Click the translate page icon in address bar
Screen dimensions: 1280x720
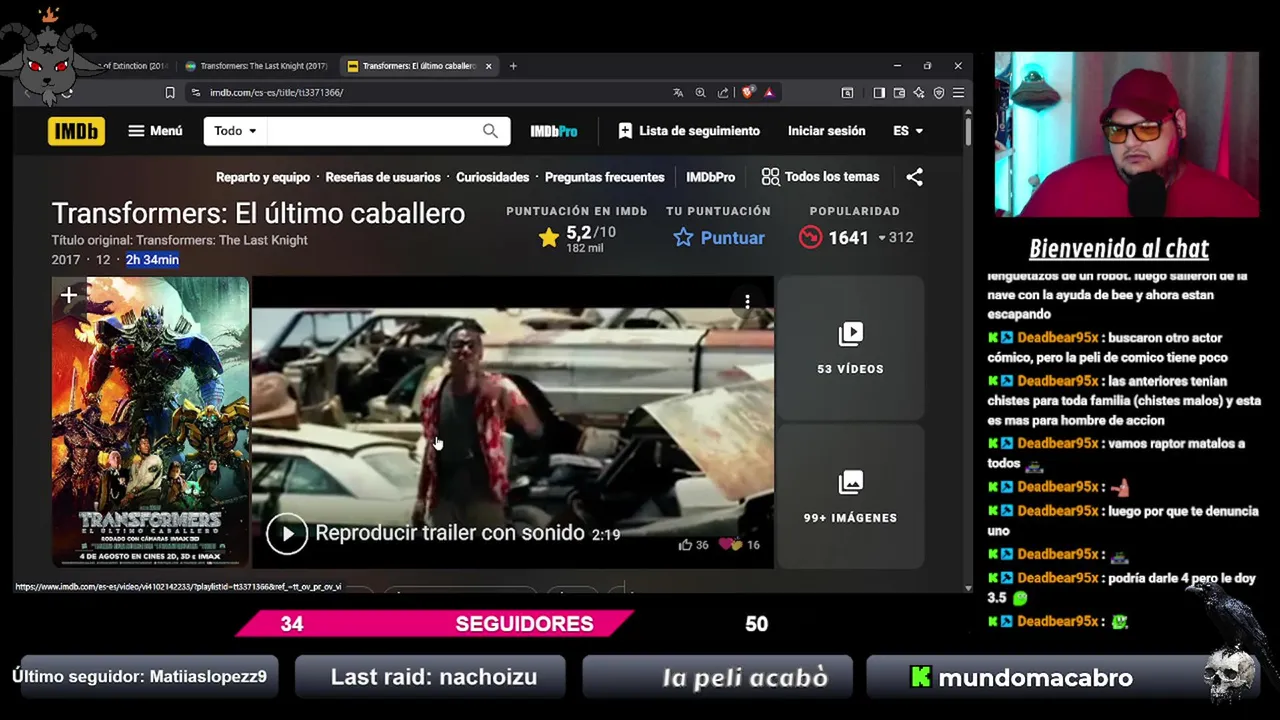pyautogui.click(x=678, y=93)
